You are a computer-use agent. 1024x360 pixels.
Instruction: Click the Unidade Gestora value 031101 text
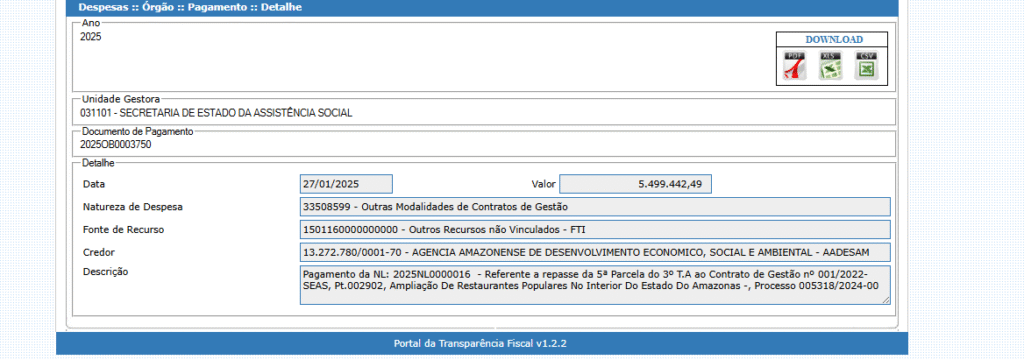point(216,113)
